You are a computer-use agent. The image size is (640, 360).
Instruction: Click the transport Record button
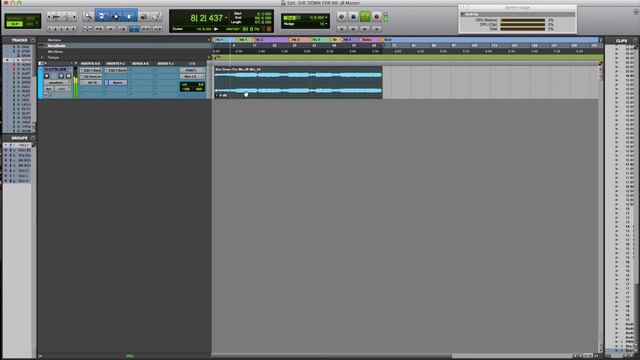[x=376, y=17]
